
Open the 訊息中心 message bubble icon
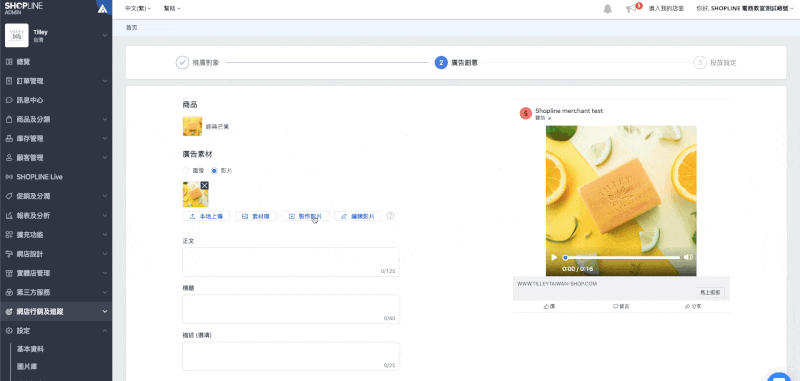pyautogui.click(x=9, y=100)
